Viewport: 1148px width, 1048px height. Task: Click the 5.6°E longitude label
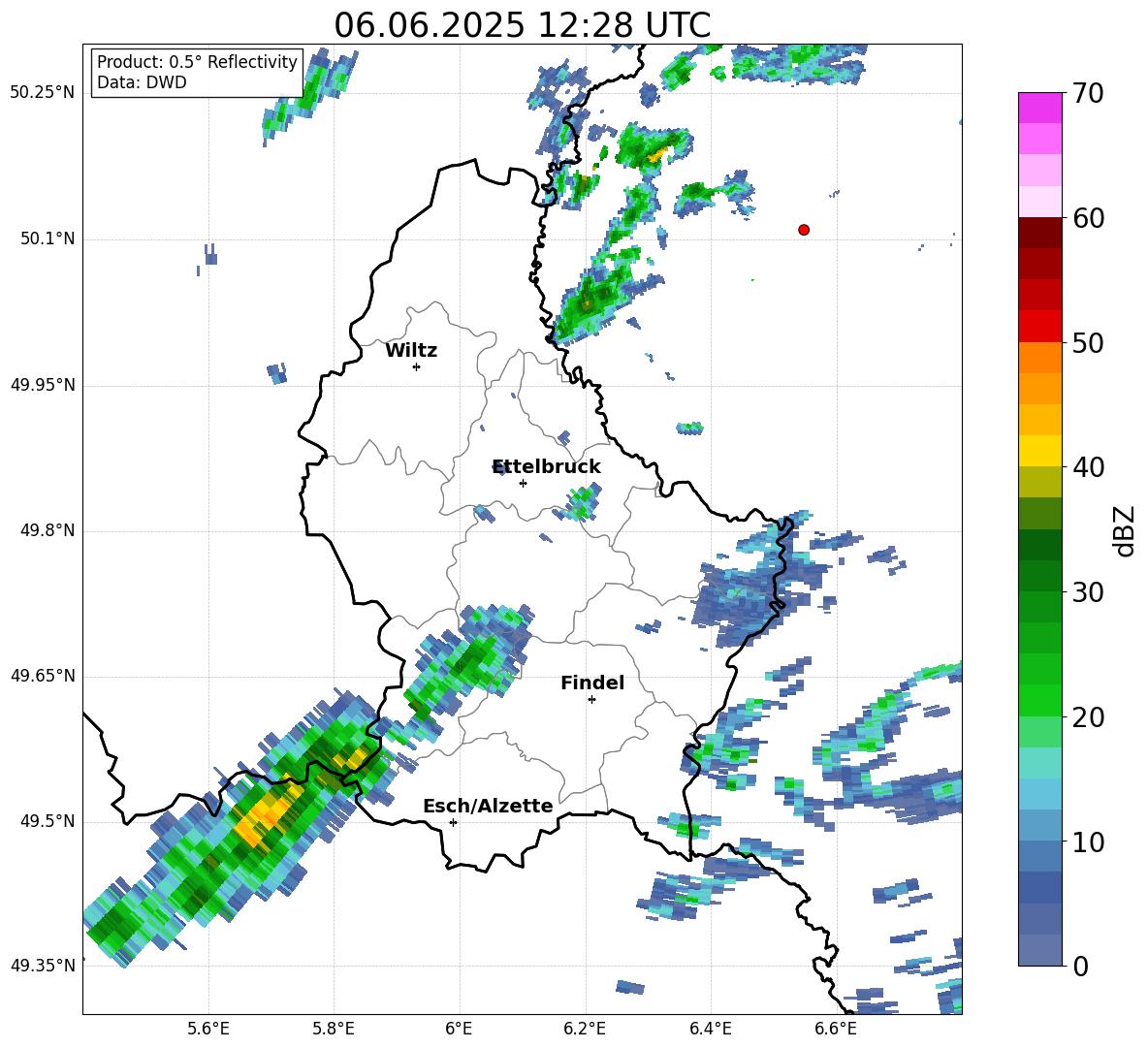(208, 1029)
